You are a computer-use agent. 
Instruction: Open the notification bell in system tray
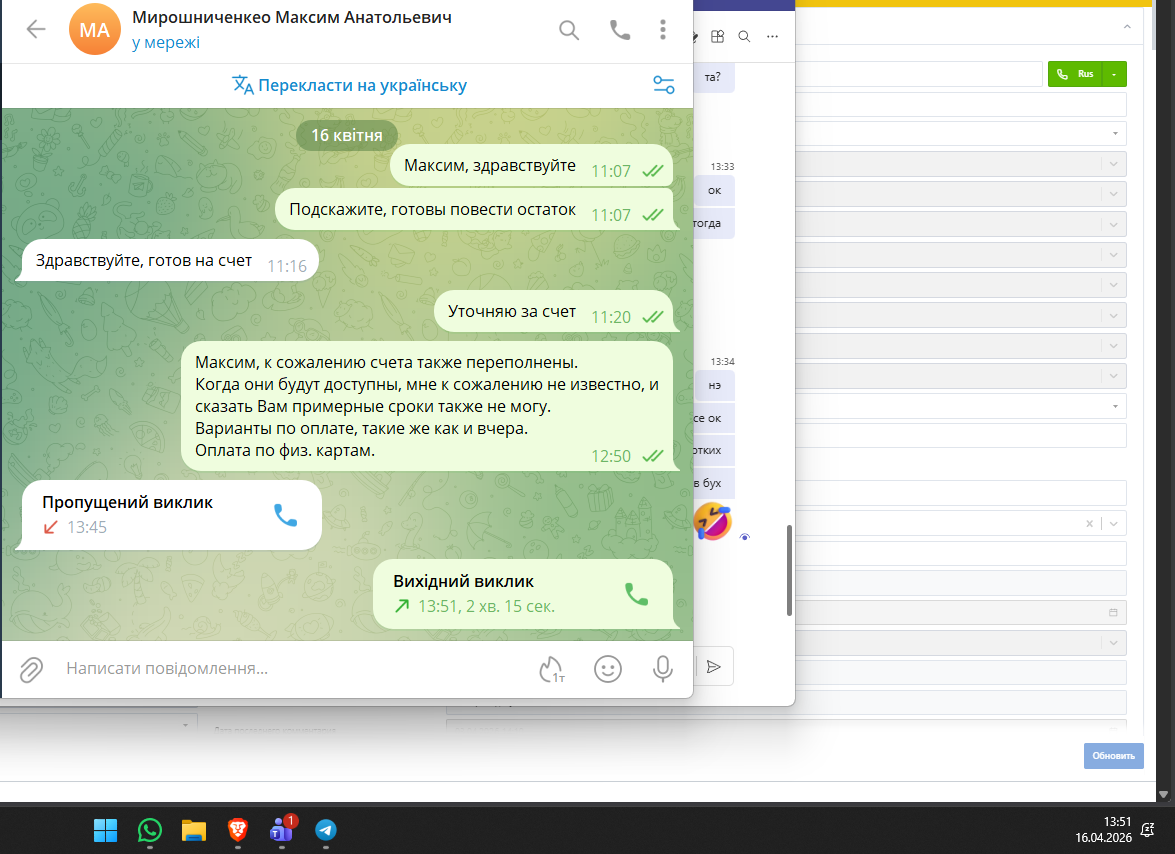[1147, 829]
